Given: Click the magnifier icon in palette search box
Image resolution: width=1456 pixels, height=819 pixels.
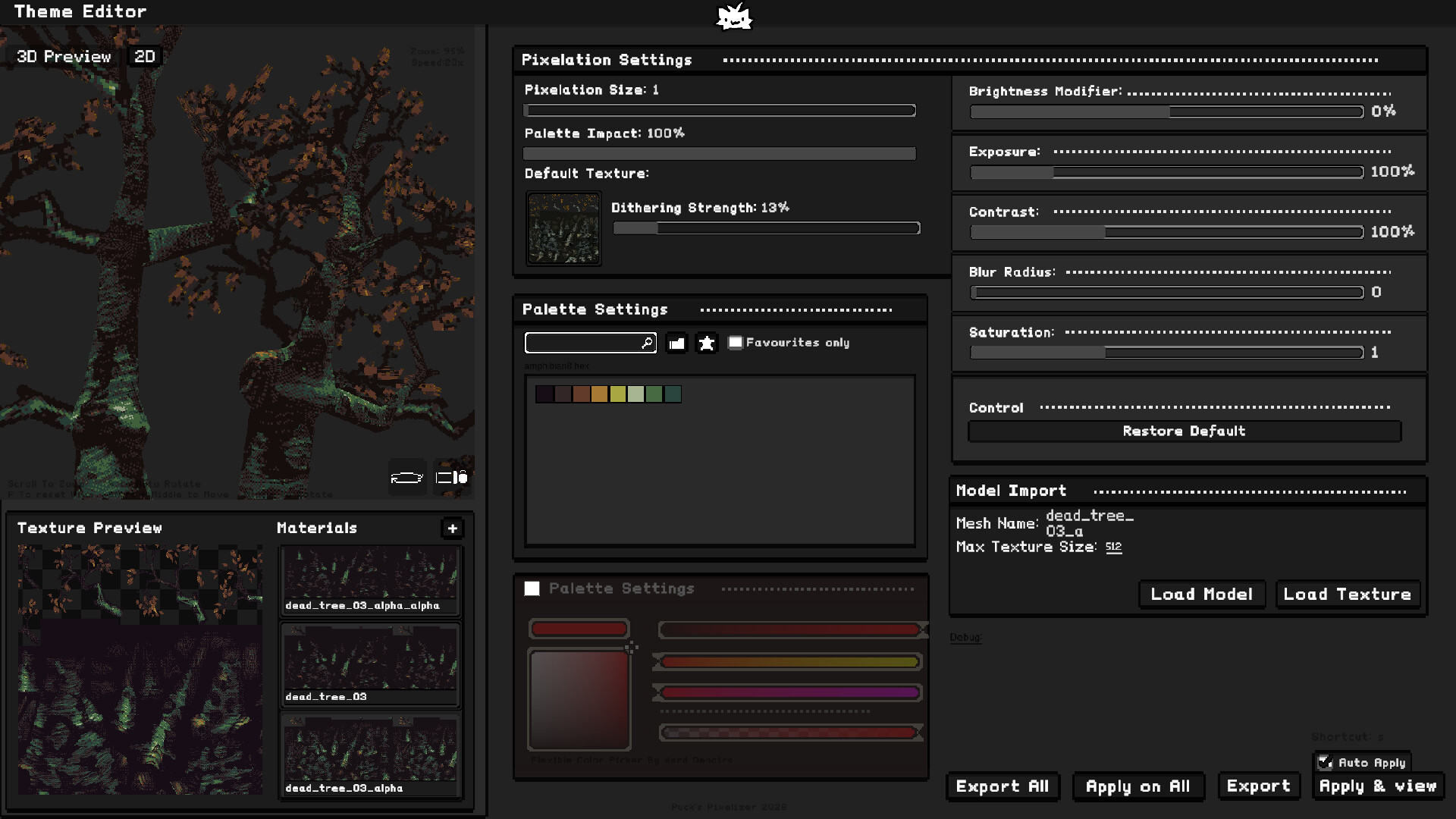Looking at the screenshot, I should (x=647, y=343).
